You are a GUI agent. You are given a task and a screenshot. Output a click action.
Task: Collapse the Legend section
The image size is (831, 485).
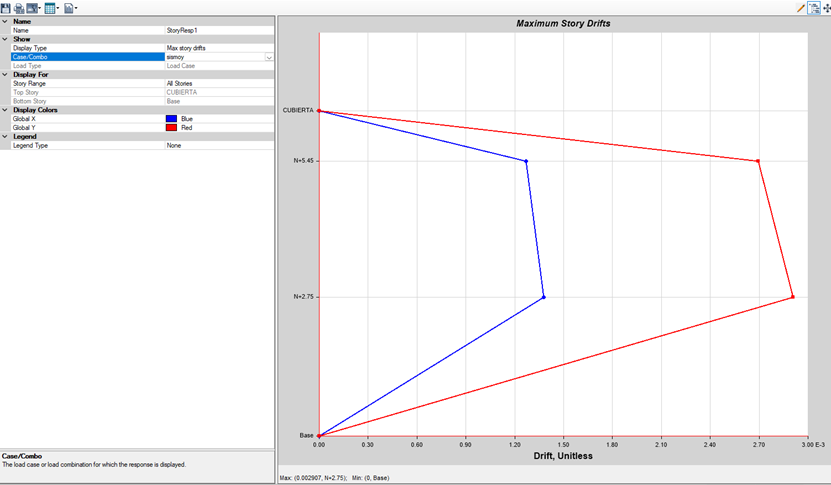point(5,137)
